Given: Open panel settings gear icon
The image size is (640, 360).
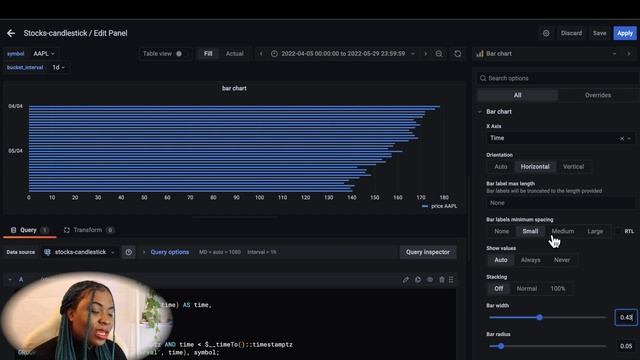Looking at the screenshot, I should coord(546,33).
